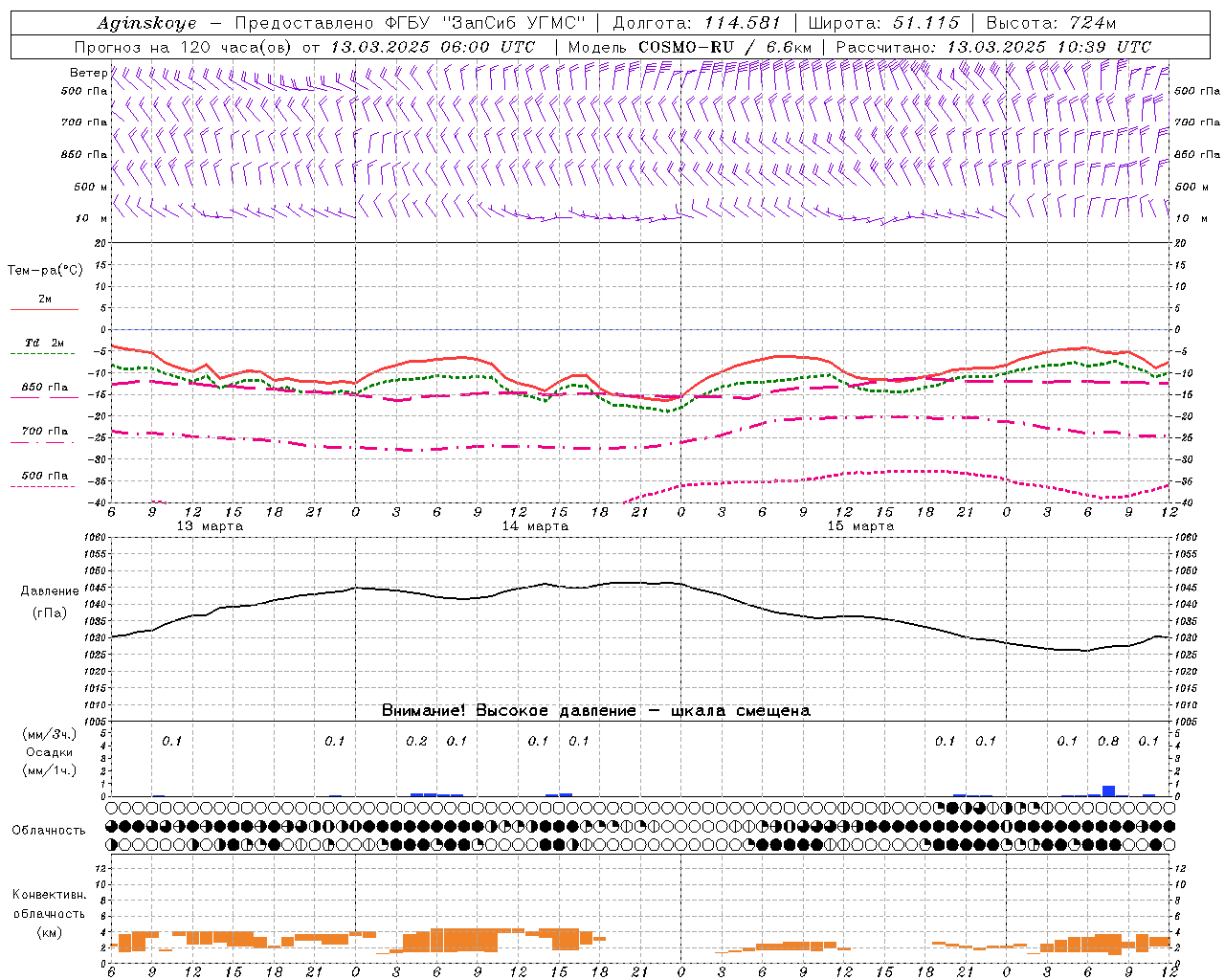Screen dimensions: 1225x980
Task: Click dotted pink line sample under "500 гПа" legend
Action: [x=44, y=486]
